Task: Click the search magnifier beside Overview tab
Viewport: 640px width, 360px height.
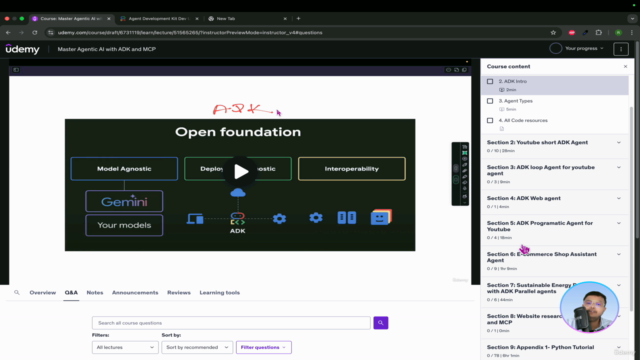Action: (17, 293)
